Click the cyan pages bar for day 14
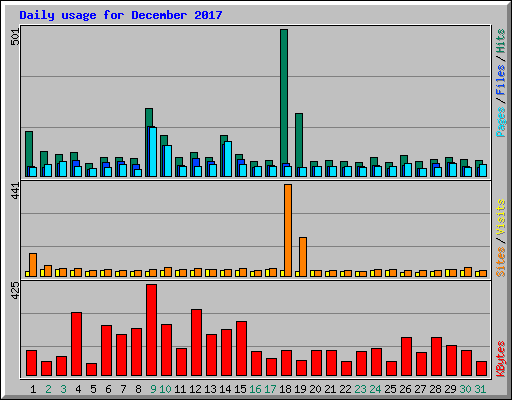 tap(228, 159)
